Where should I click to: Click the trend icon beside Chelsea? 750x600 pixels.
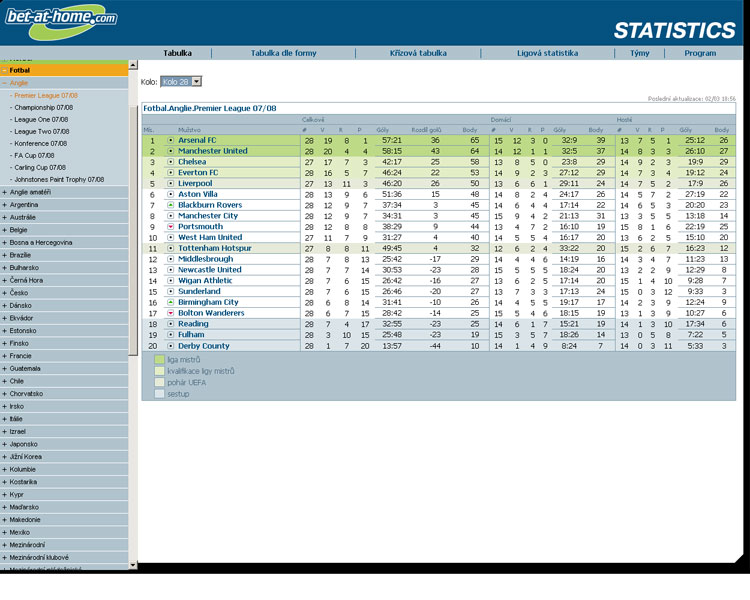pos(171,162)
